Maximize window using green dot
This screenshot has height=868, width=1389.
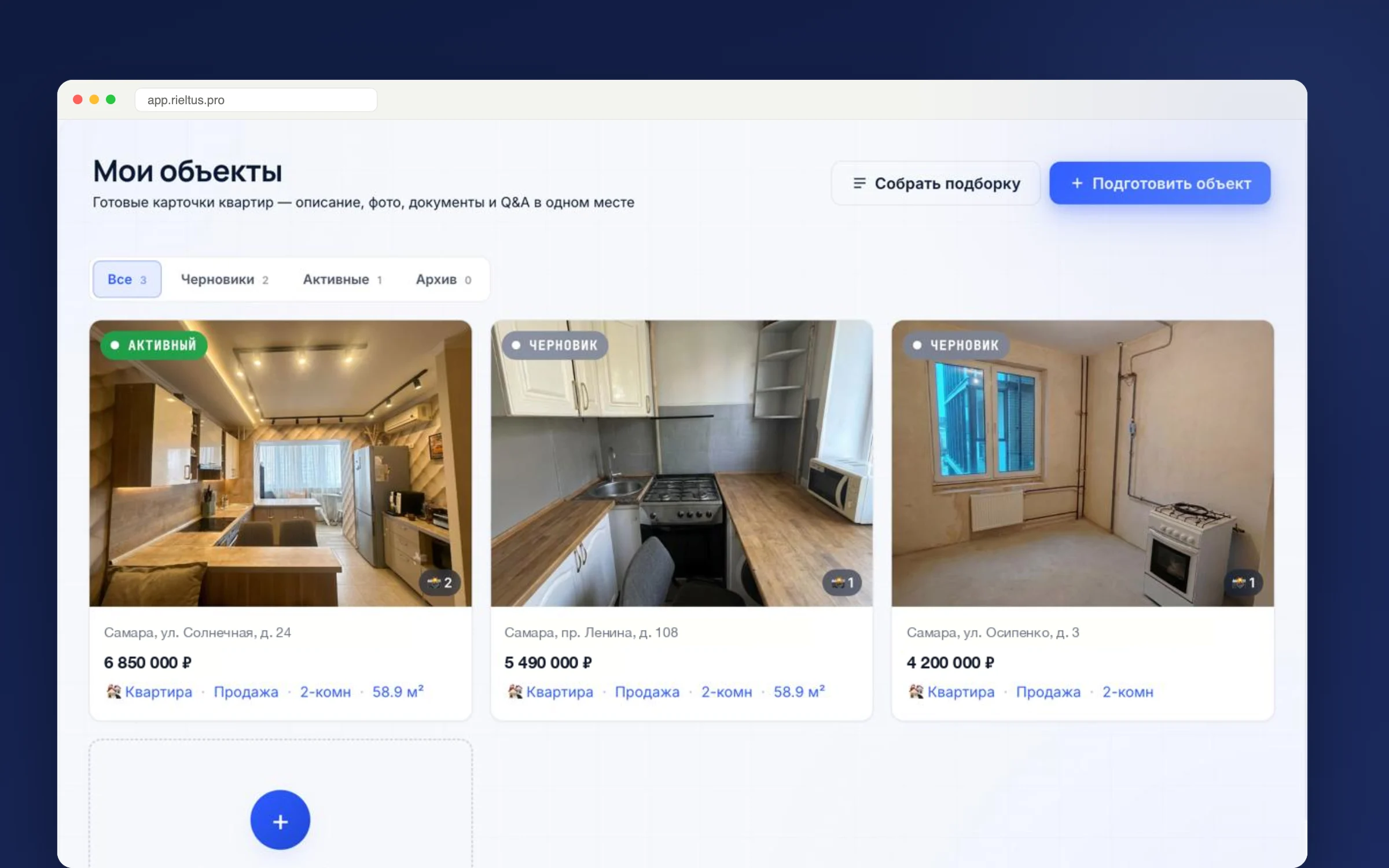[111, 100]
